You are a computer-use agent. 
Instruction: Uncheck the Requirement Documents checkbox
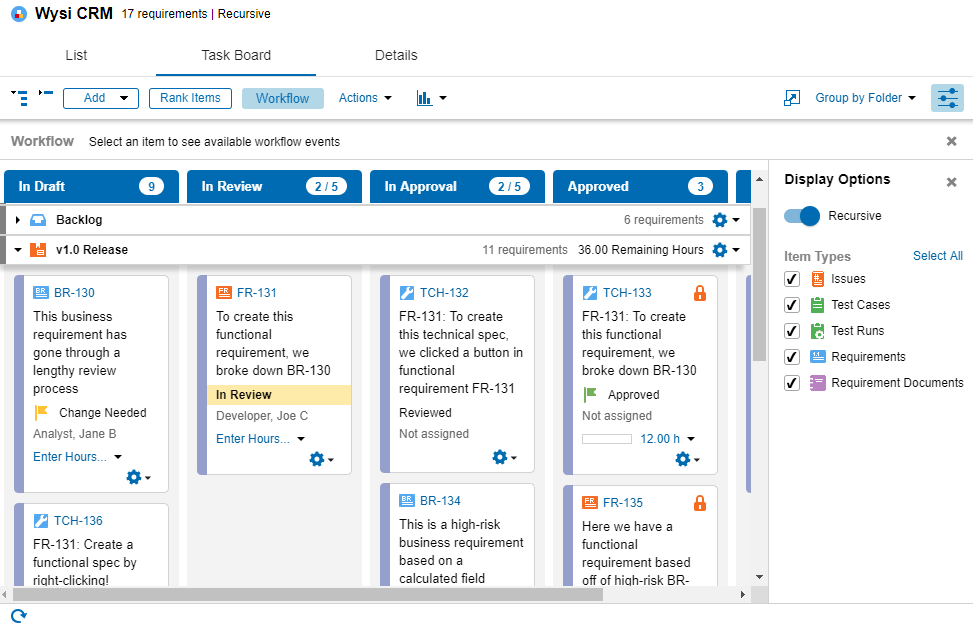tap(792, 383)
